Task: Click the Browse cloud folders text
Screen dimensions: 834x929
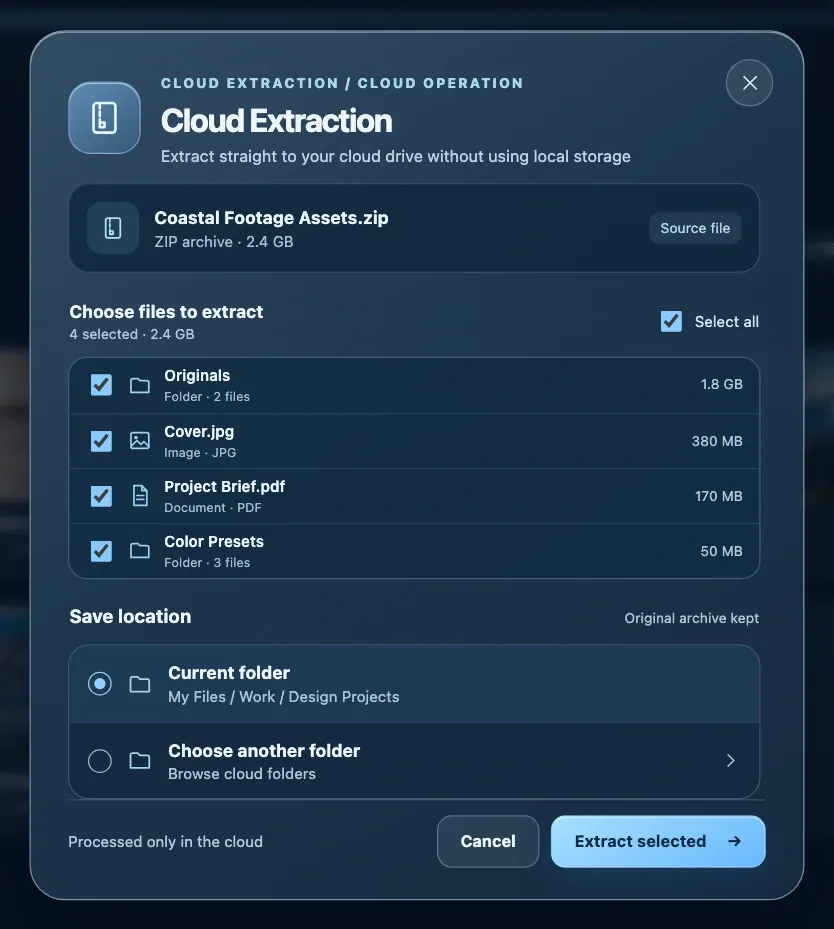Action: point(242,774)
